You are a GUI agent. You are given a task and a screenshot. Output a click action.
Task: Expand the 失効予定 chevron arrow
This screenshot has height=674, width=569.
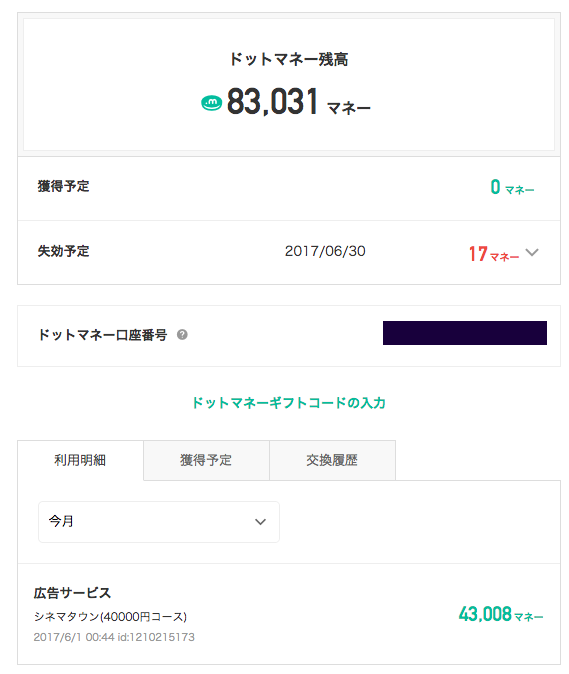pyautogui.click(x=532, y=252)
